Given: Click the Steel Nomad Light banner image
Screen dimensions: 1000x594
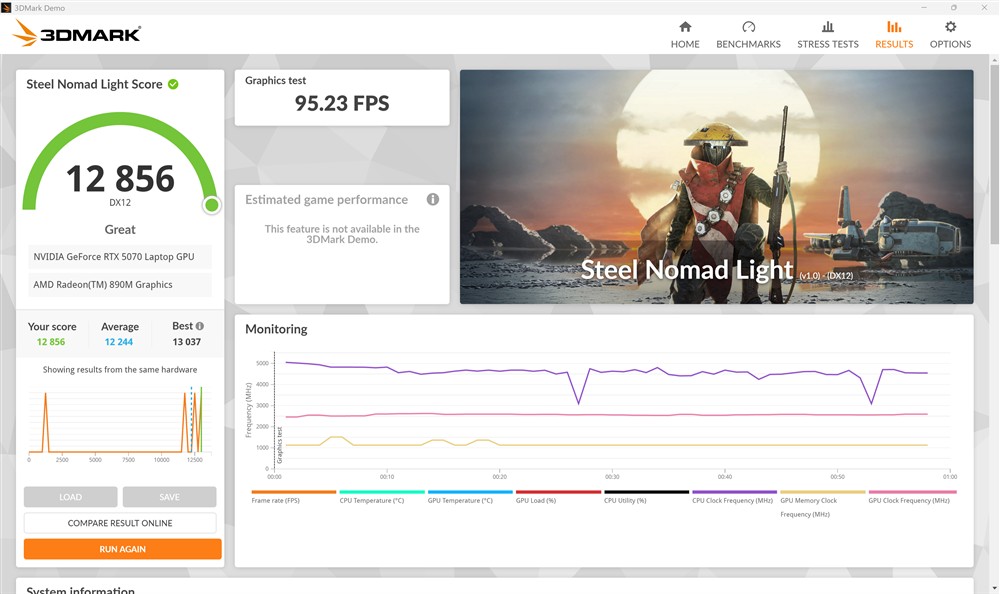Looking at the screenshot, I should (x=716, y=186).
